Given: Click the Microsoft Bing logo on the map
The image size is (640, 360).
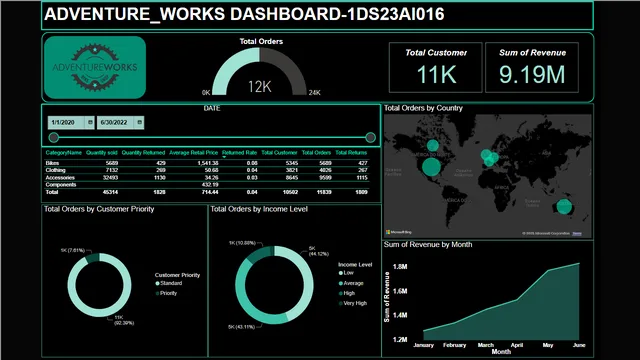Looking at the screenshot, I should tap(398, 232).
